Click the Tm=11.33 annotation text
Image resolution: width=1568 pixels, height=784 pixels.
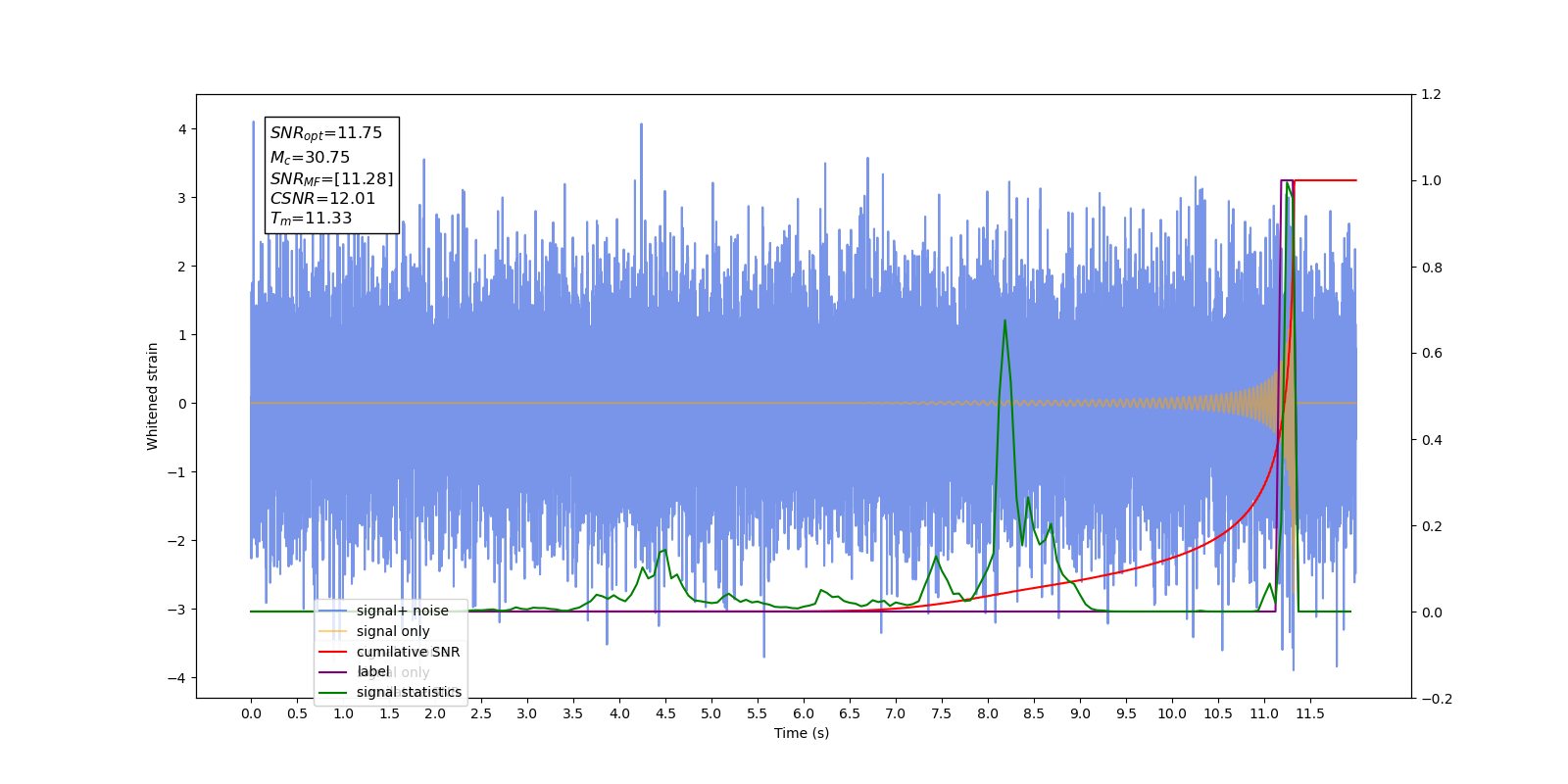[x=311, y=219]
